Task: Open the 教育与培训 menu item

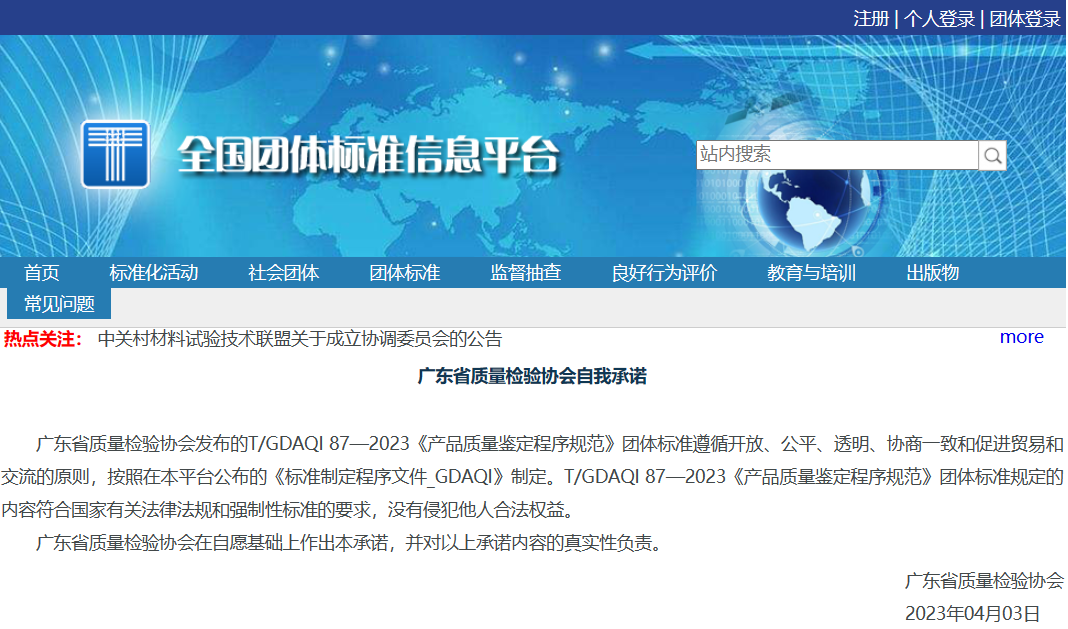Action: (x=811, y=273)
